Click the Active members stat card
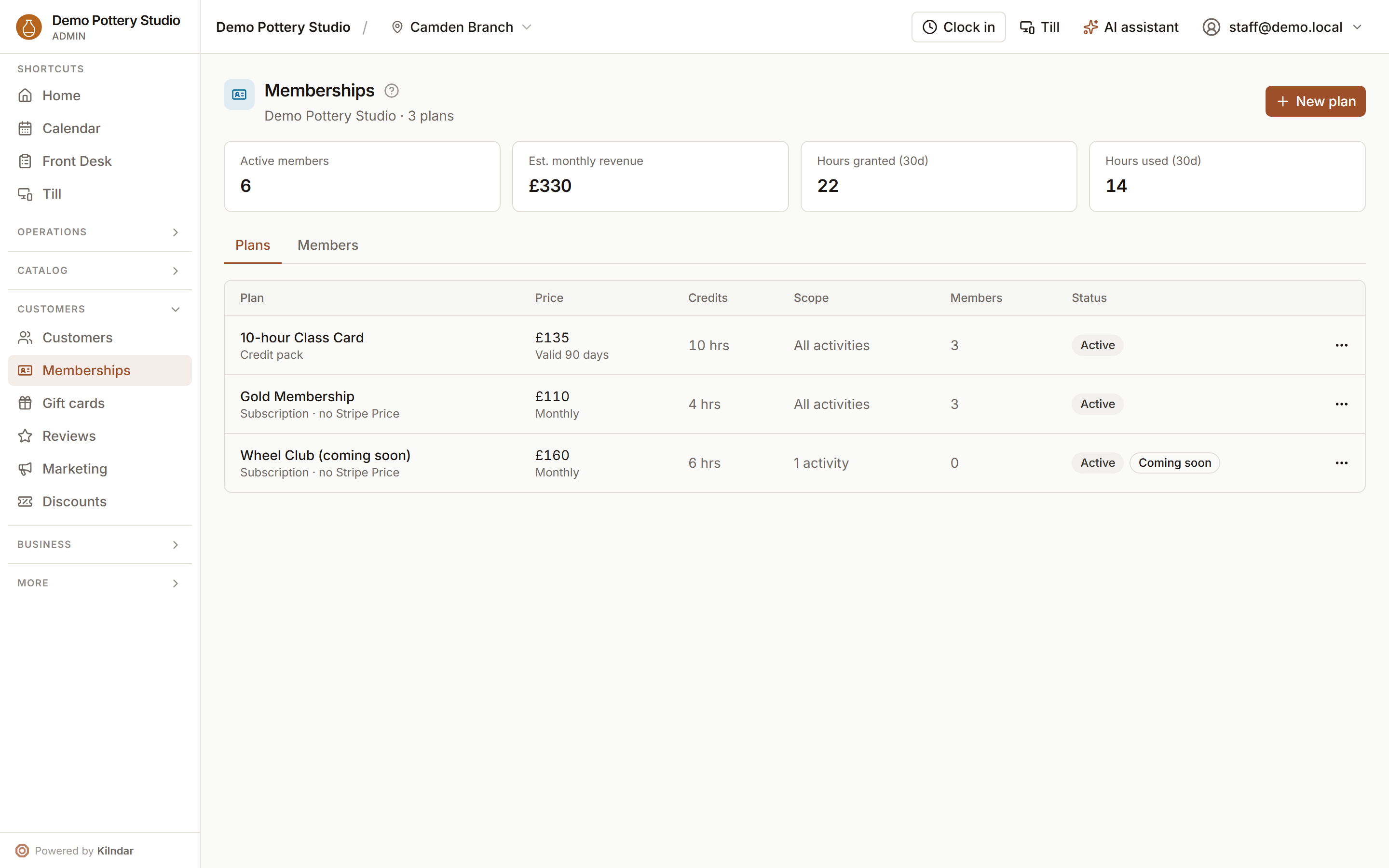 pos(362,176)
